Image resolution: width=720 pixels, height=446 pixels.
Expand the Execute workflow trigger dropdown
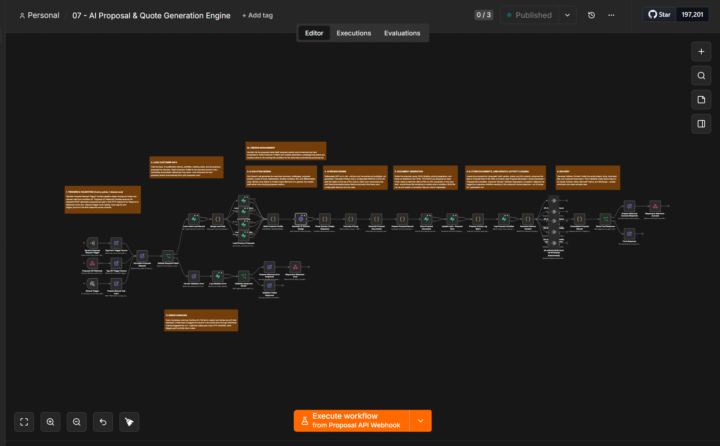pos(421,421)
